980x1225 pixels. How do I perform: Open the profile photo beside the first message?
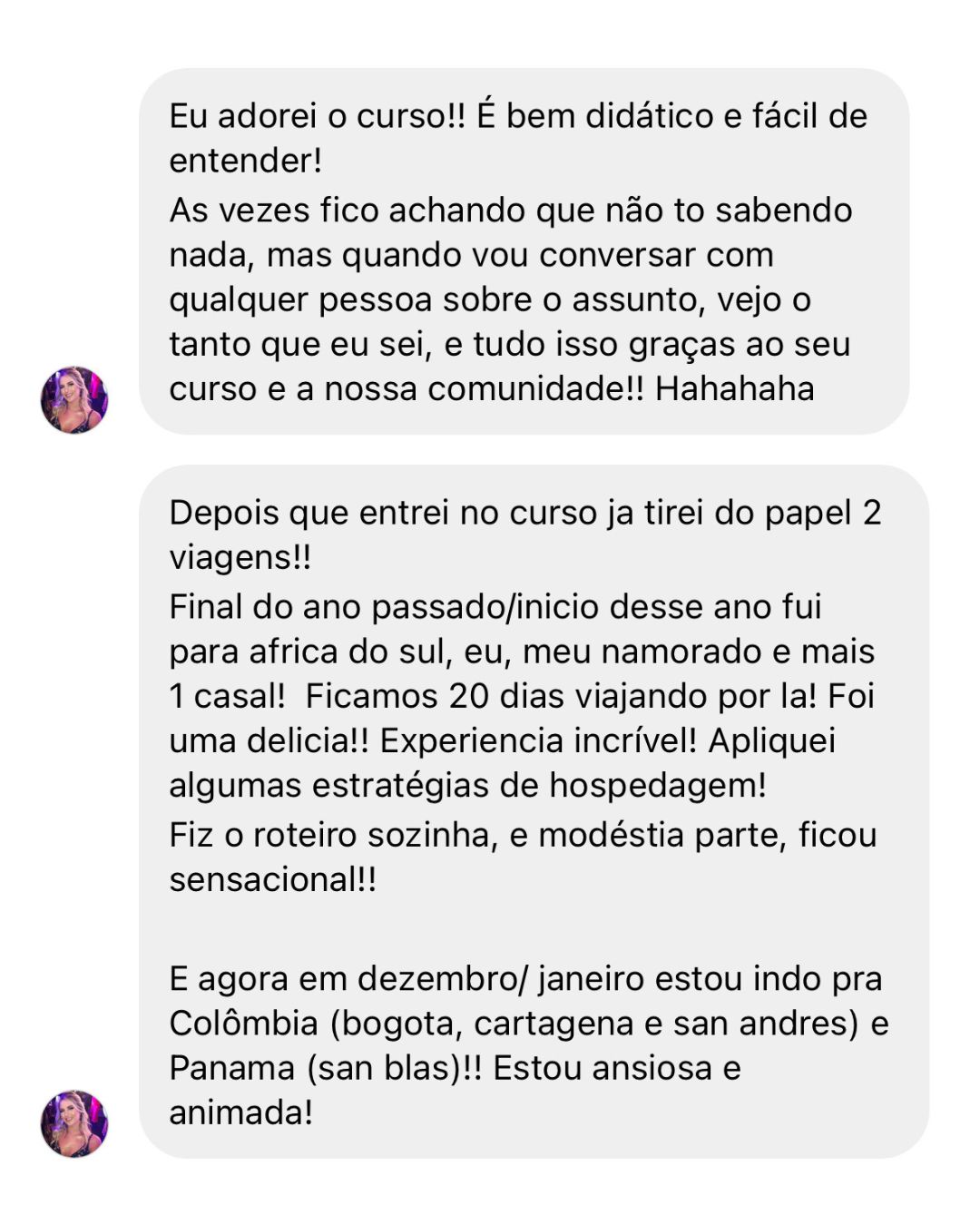pos(74,400)
